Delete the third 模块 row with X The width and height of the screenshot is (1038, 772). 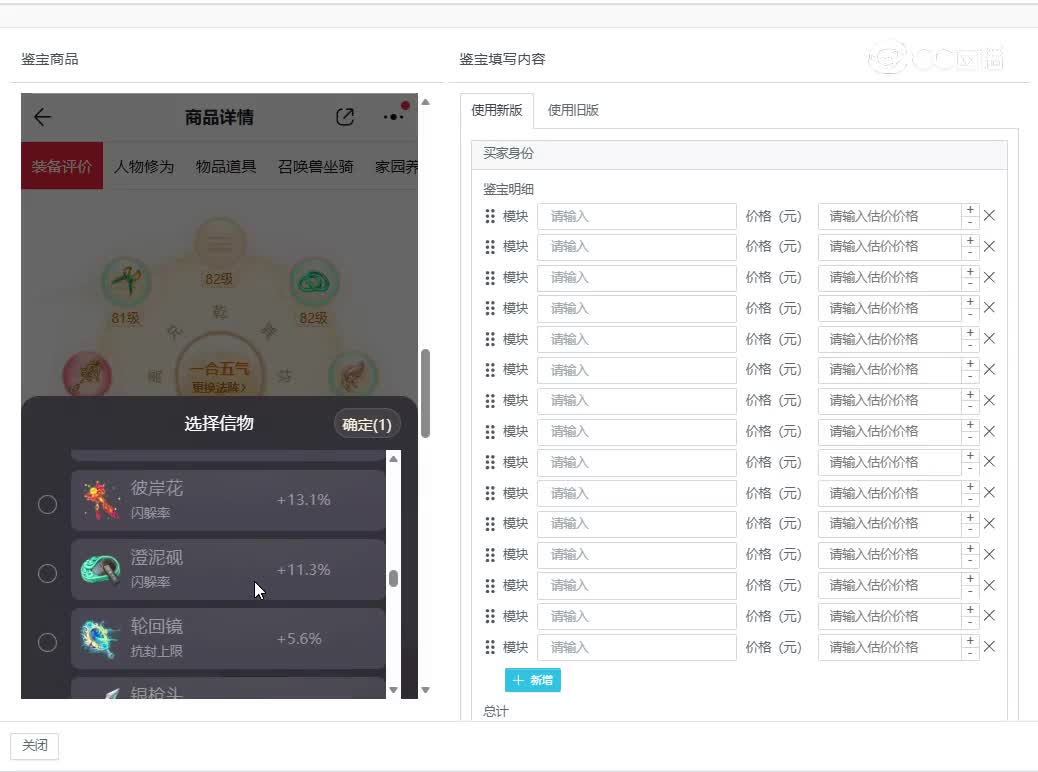(989, 277)
